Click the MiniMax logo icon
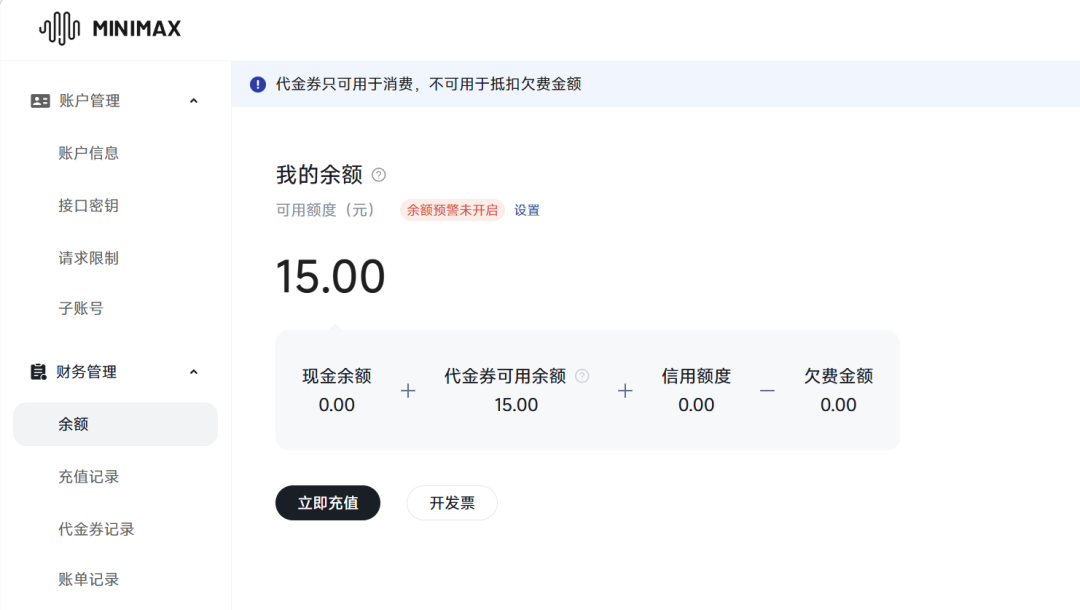Screen dimensions: 1080x610 click(x=57, y=27)
